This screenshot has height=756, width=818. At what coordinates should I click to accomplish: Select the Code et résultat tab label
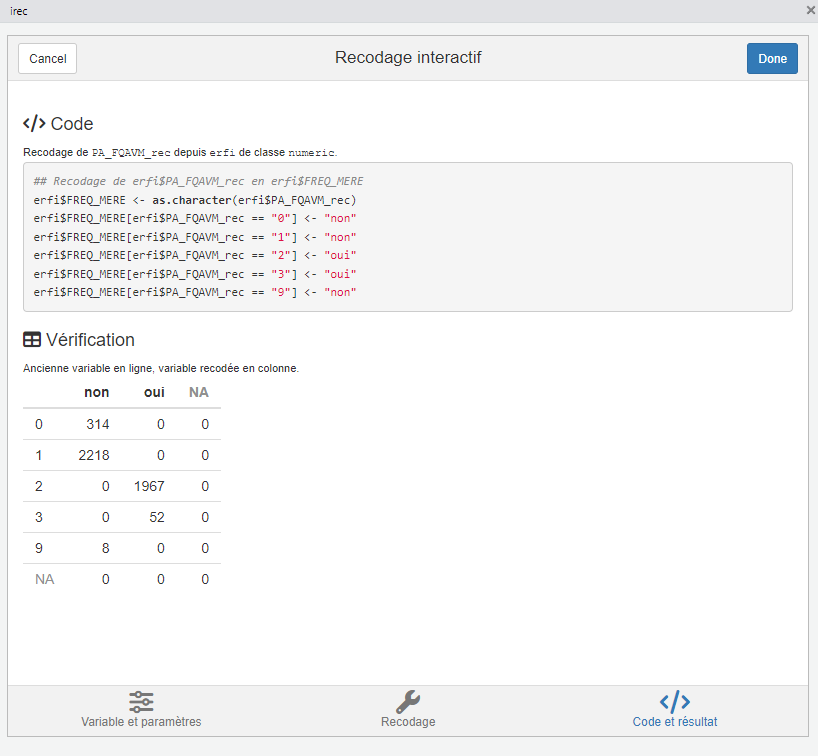click(675, 722)
